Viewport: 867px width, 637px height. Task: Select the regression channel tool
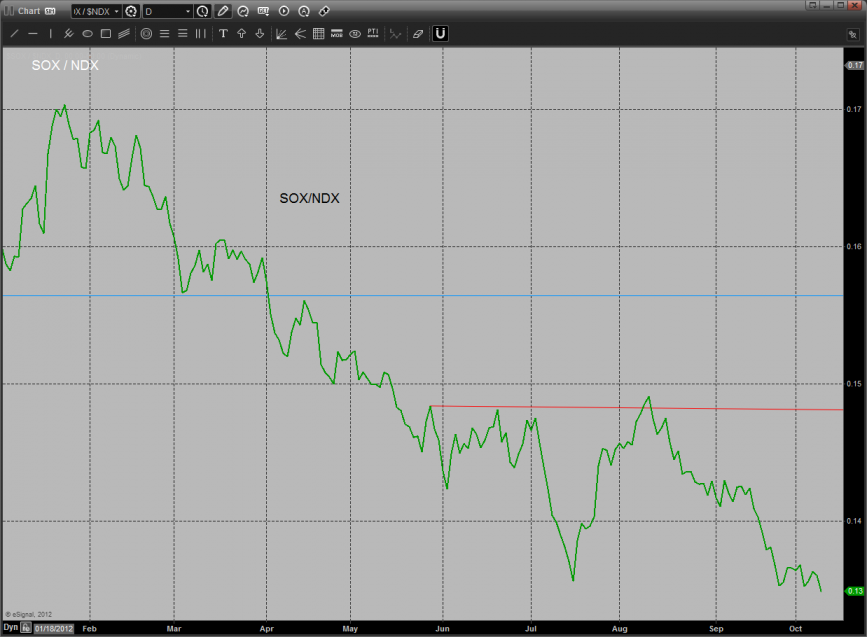(x=124, y=34)
